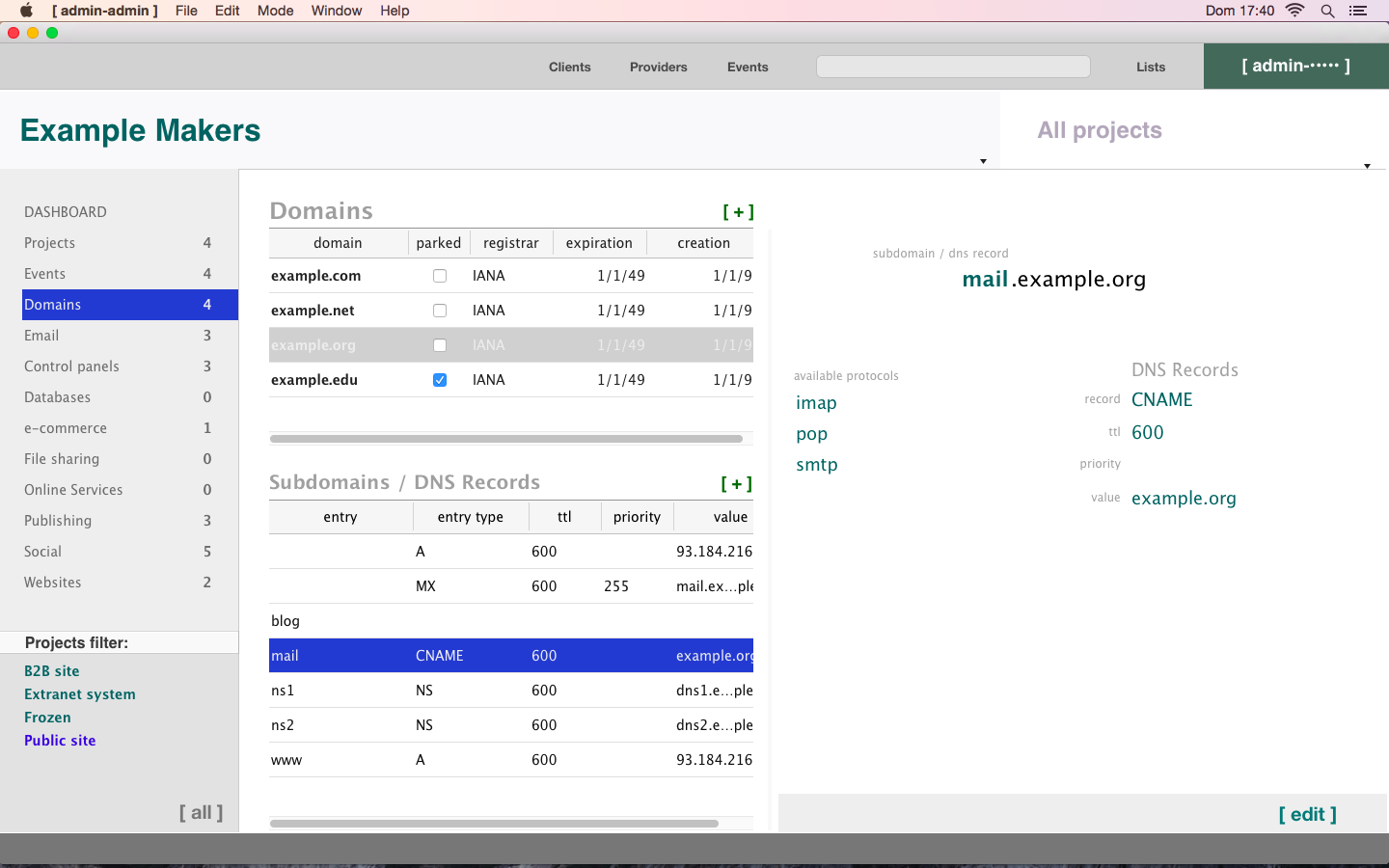Screen dimensions: 1389x868
Task: Toggle parked checkbox for example.net
Action: pos(440,311)
